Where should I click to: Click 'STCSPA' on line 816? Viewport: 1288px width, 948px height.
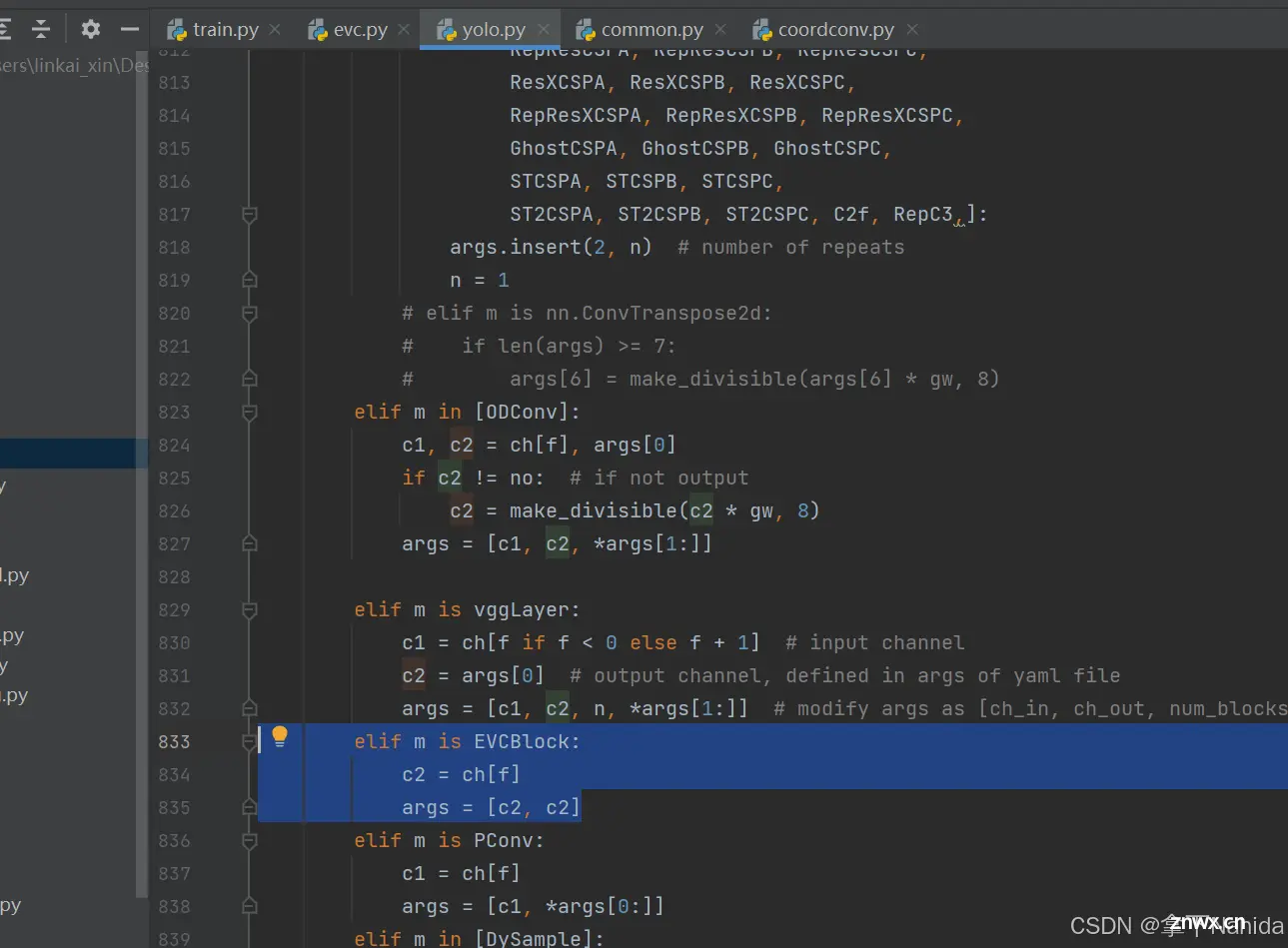coord(546,182)
